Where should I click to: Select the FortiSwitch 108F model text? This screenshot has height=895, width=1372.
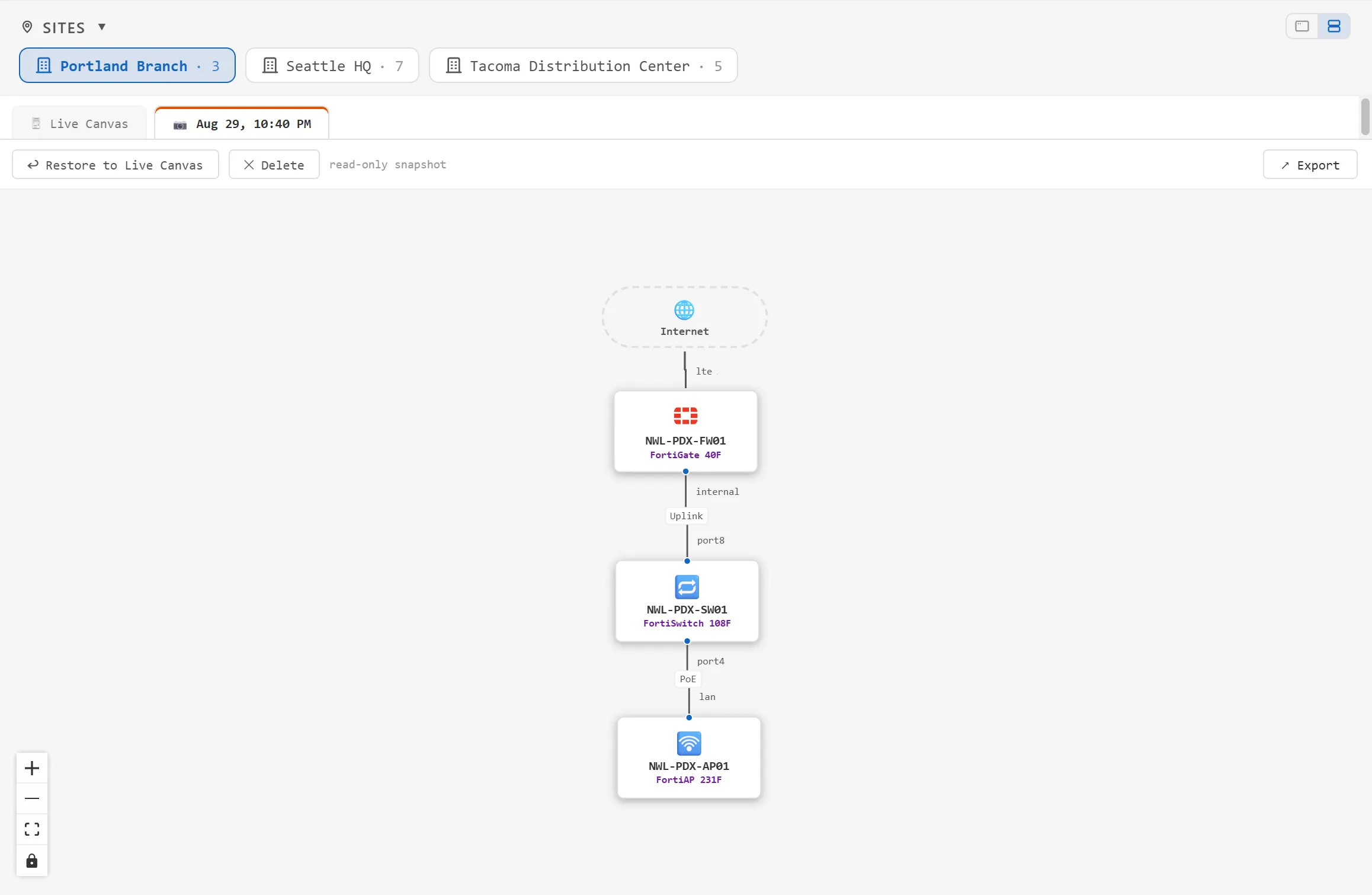click(687, 623)
